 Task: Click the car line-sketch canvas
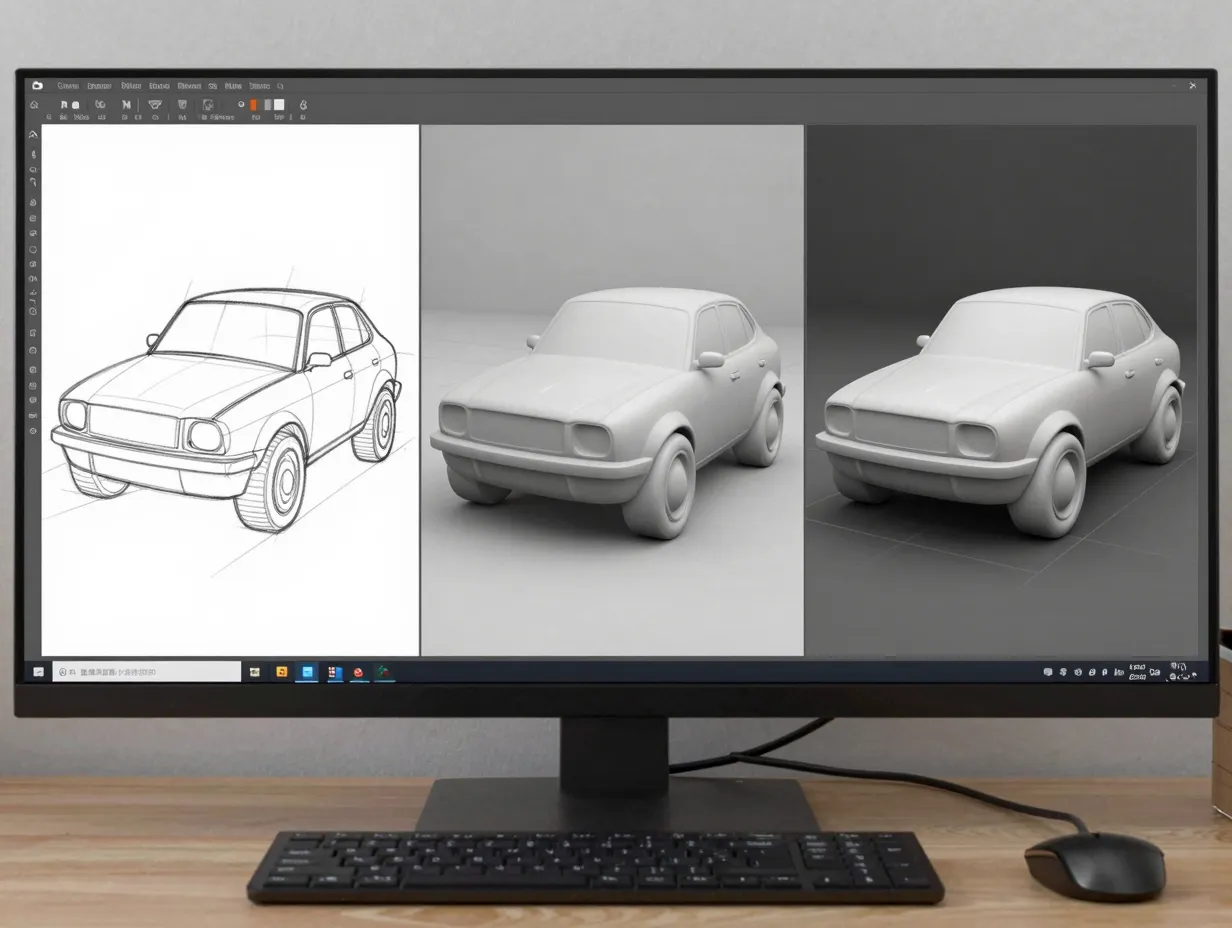(230, 390)
